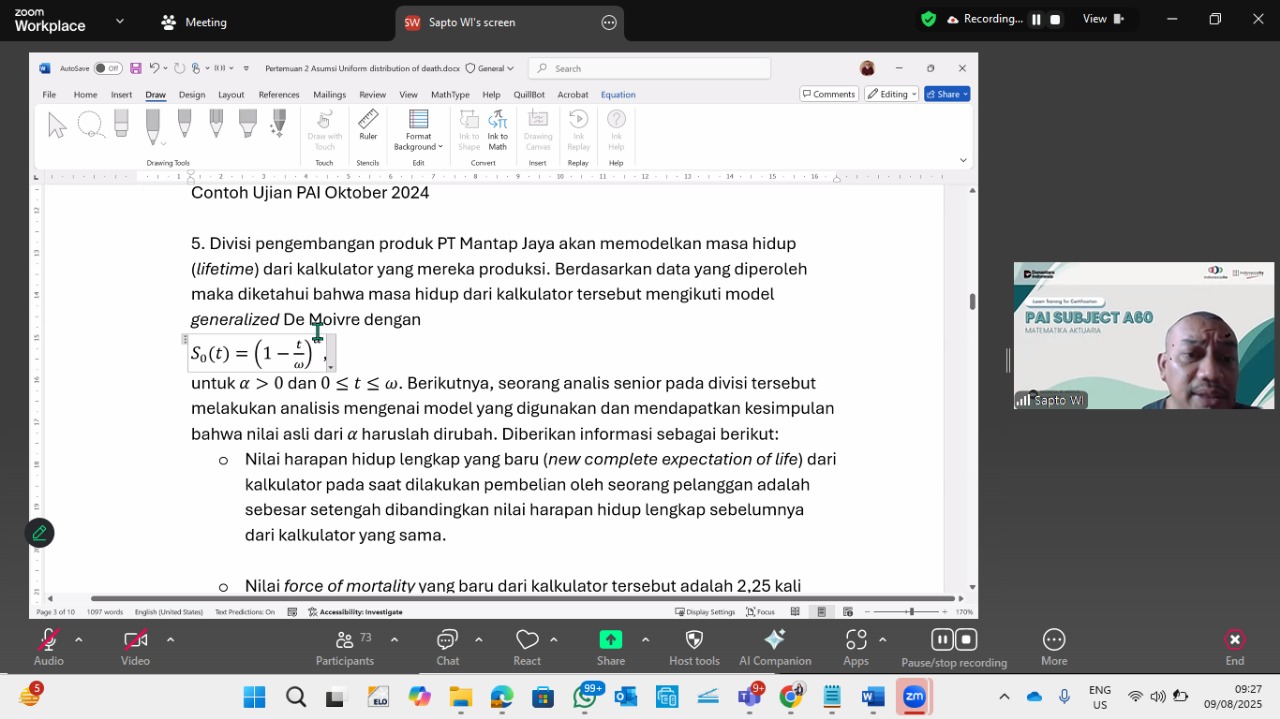The width and height of the screenshot is (1280, 719).
Task: Click the Format Background button
Action: (418, 130)
